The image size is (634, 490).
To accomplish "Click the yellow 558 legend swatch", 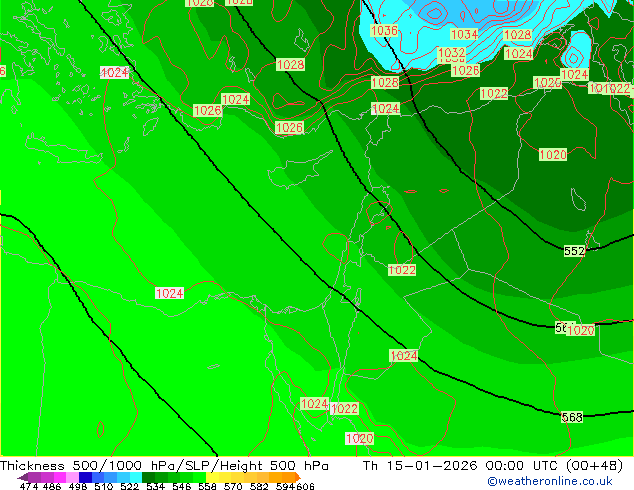I will (x=212, y=477).
